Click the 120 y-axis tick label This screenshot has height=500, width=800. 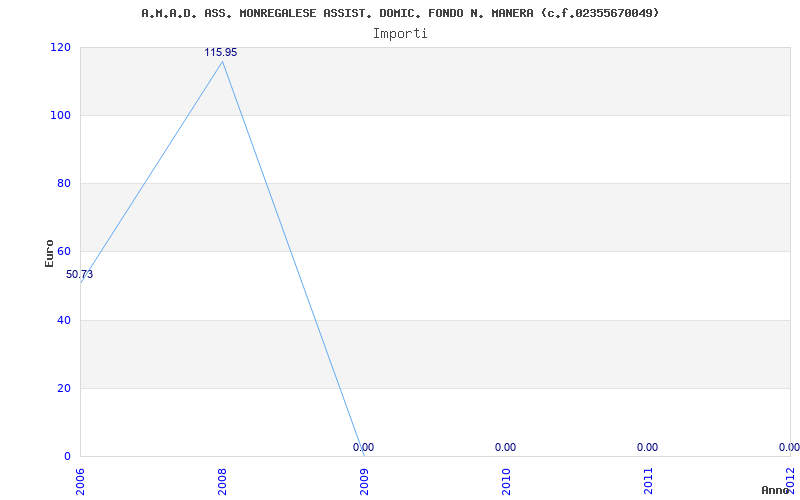60,47
